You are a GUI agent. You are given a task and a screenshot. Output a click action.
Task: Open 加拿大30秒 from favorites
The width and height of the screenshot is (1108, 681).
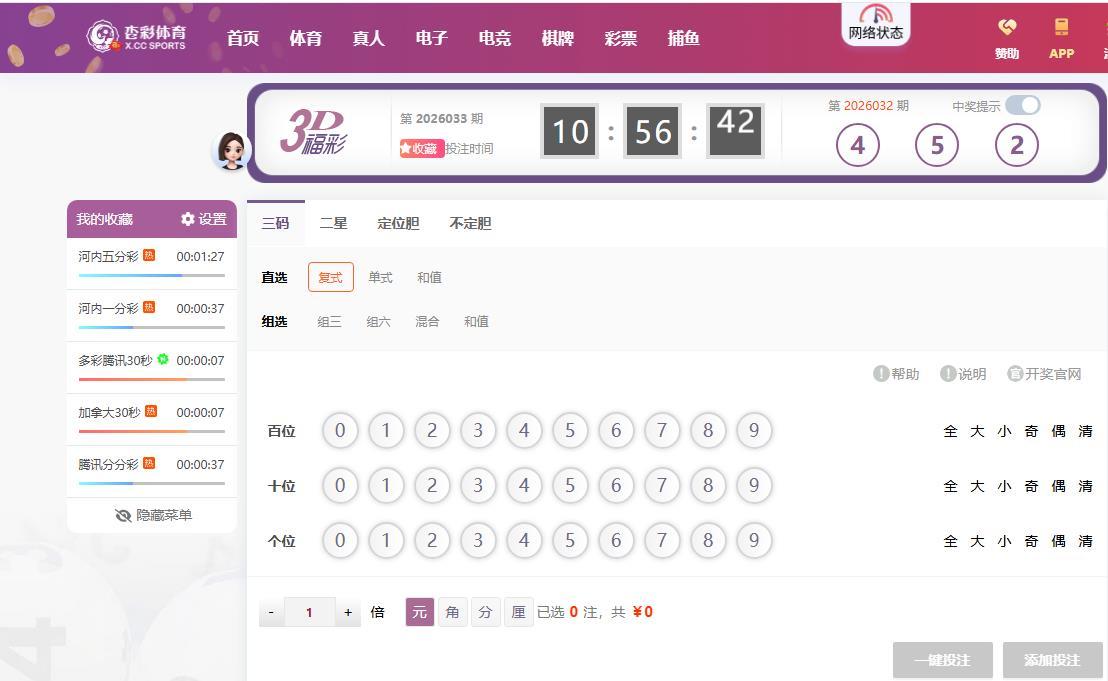tap(152, 419)
